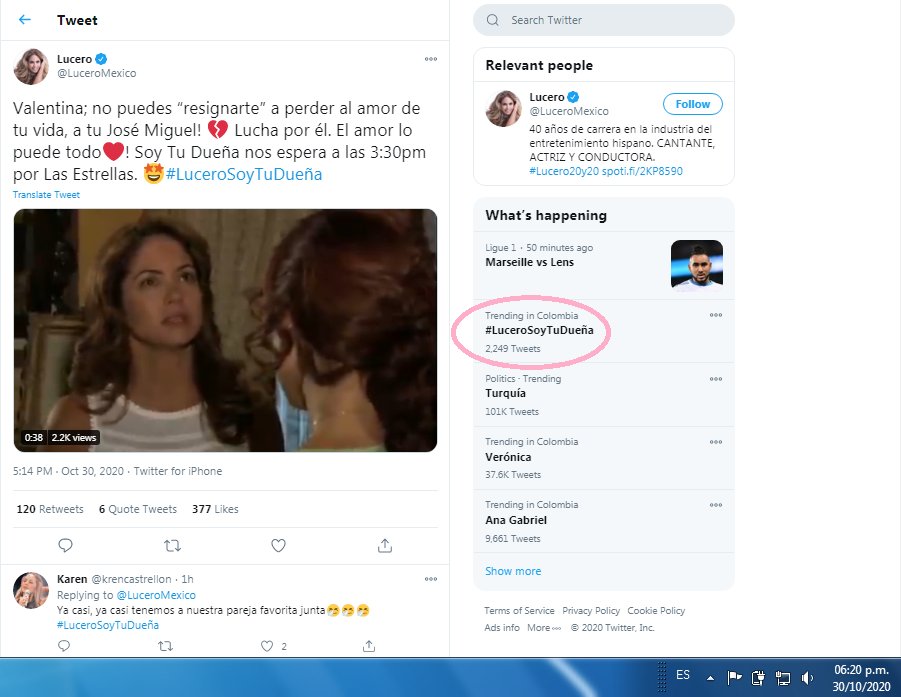Open the Terms of Service link
This screenshot has height=697, width=901.
[x=519, y=611]
